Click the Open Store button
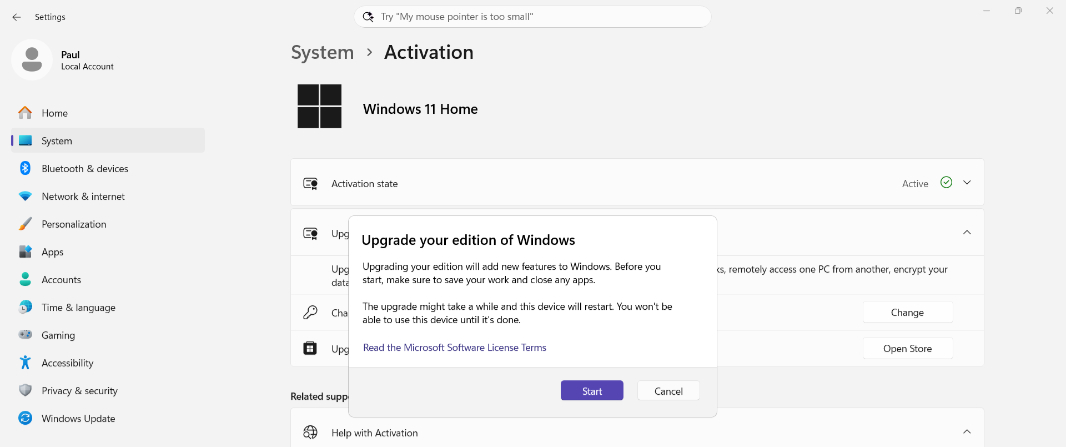 (x=908, y=348)
